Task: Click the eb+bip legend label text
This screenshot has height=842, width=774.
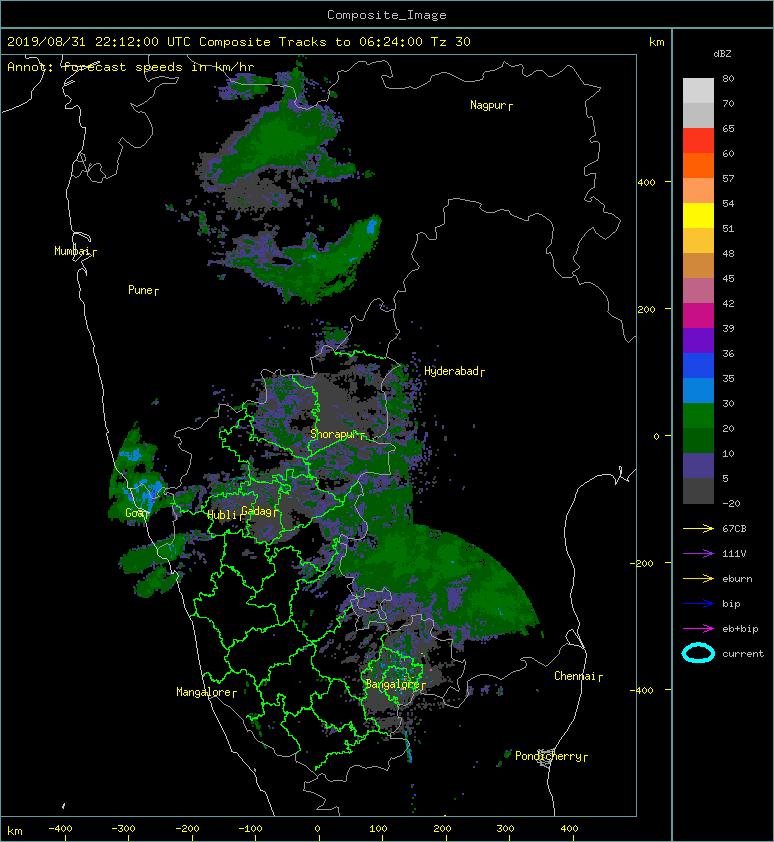Action: point(740,629)
